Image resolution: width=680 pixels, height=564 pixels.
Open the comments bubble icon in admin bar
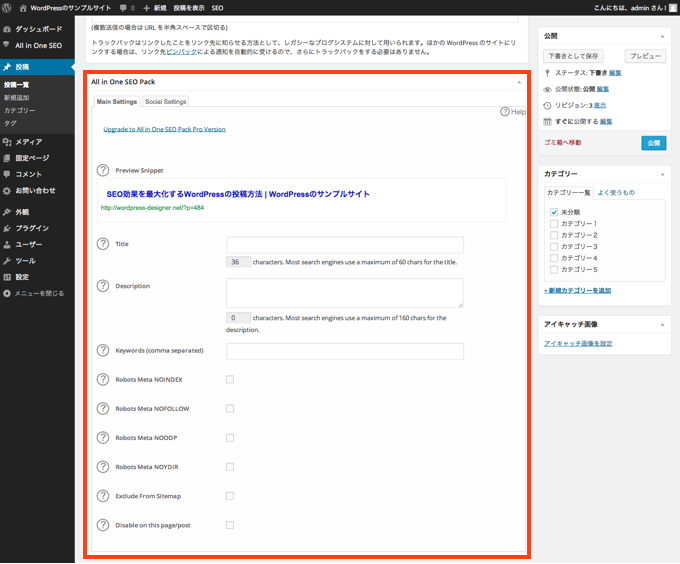123,8
